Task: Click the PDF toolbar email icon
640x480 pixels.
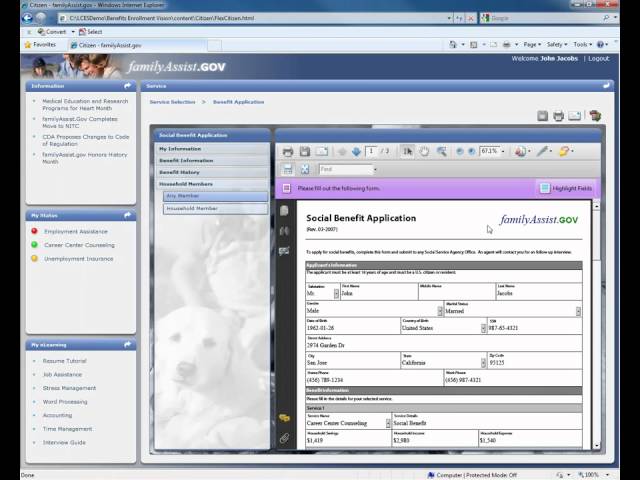Action: click(322, 151)
